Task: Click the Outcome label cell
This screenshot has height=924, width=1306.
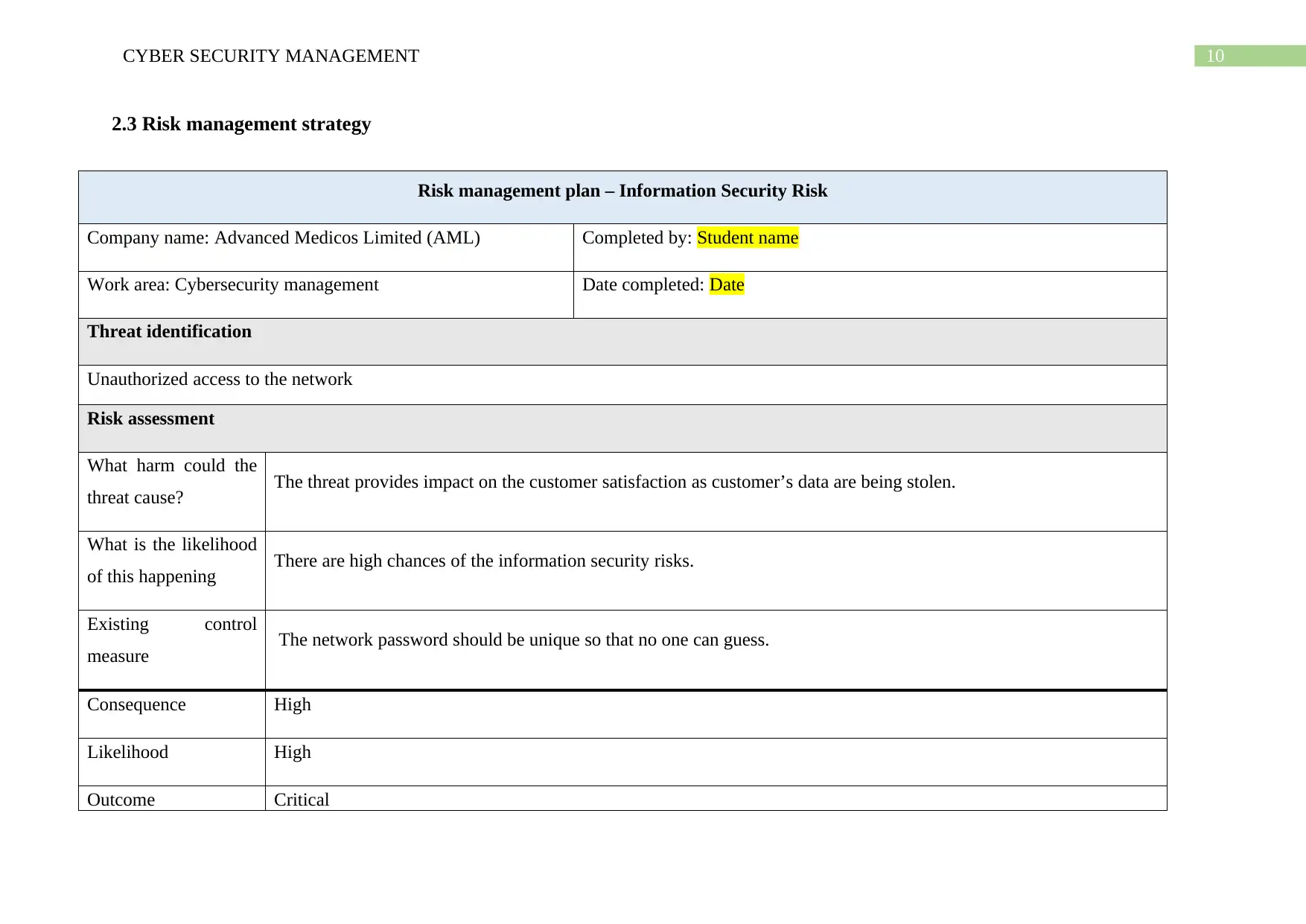Action: click(x=172, y=798)
